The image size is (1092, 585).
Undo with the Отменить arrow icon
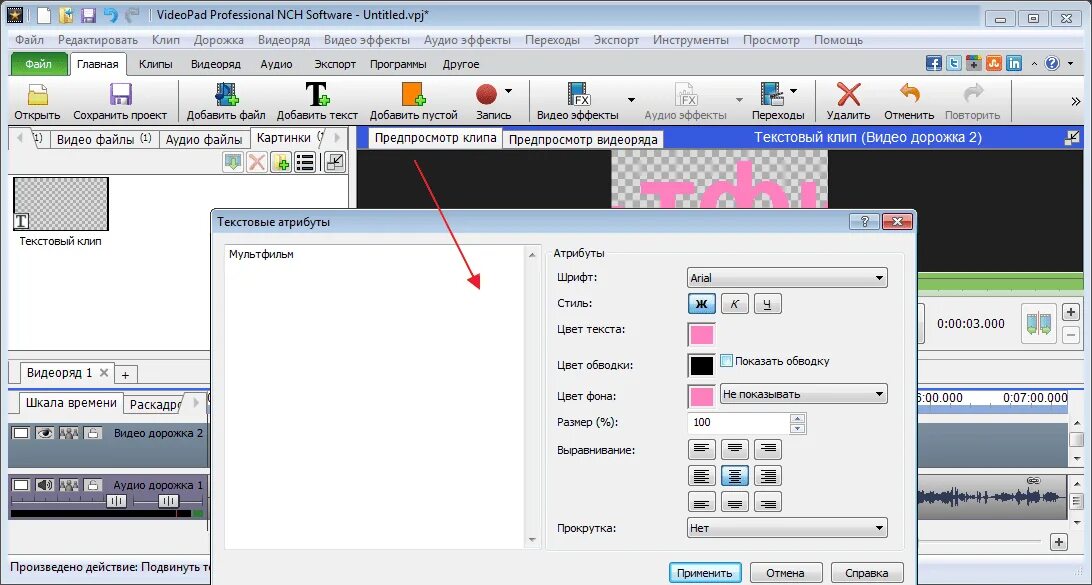[909, 94]
